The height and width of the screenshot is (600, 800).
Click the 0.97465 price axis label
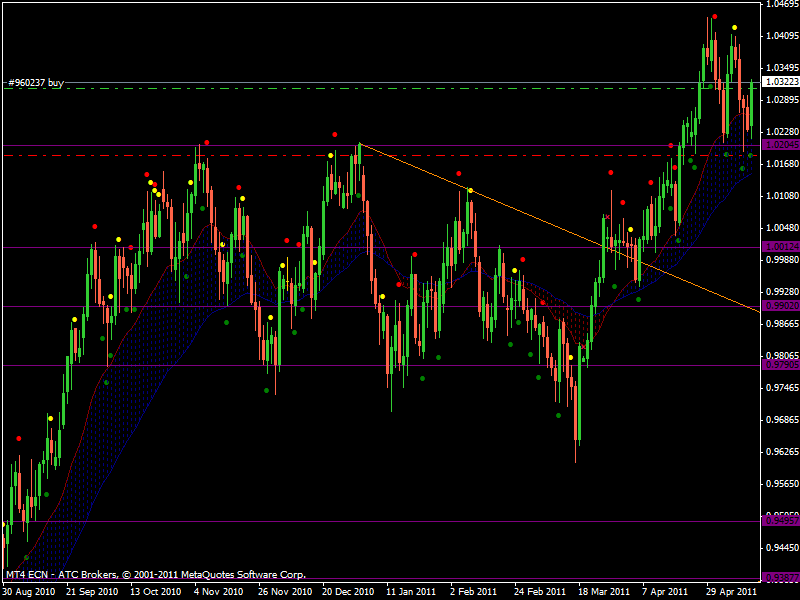coord(782,388)
